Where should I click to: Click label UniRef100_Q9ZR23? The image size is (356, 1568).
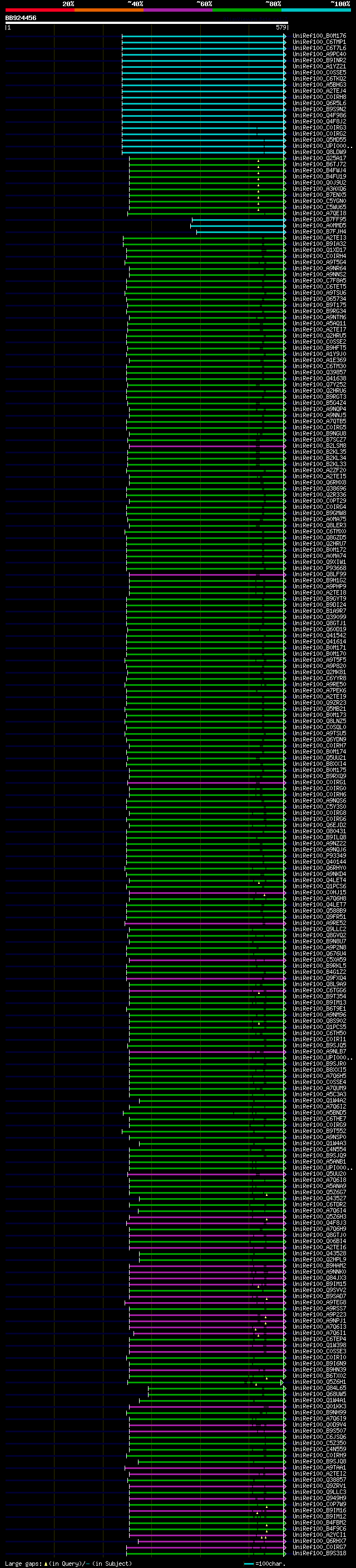tap(319, 703)
